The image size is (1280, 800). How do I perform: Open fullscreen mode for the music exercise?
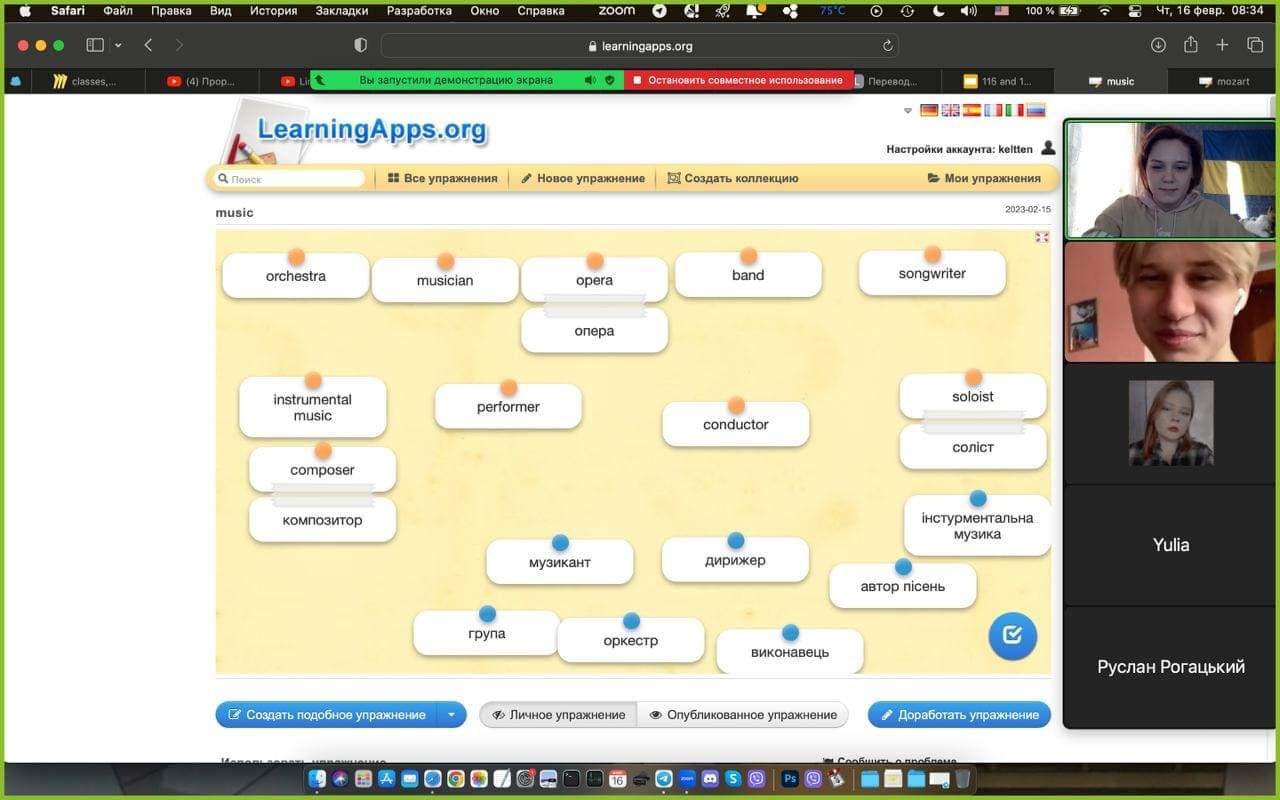tap(1042, 237)
